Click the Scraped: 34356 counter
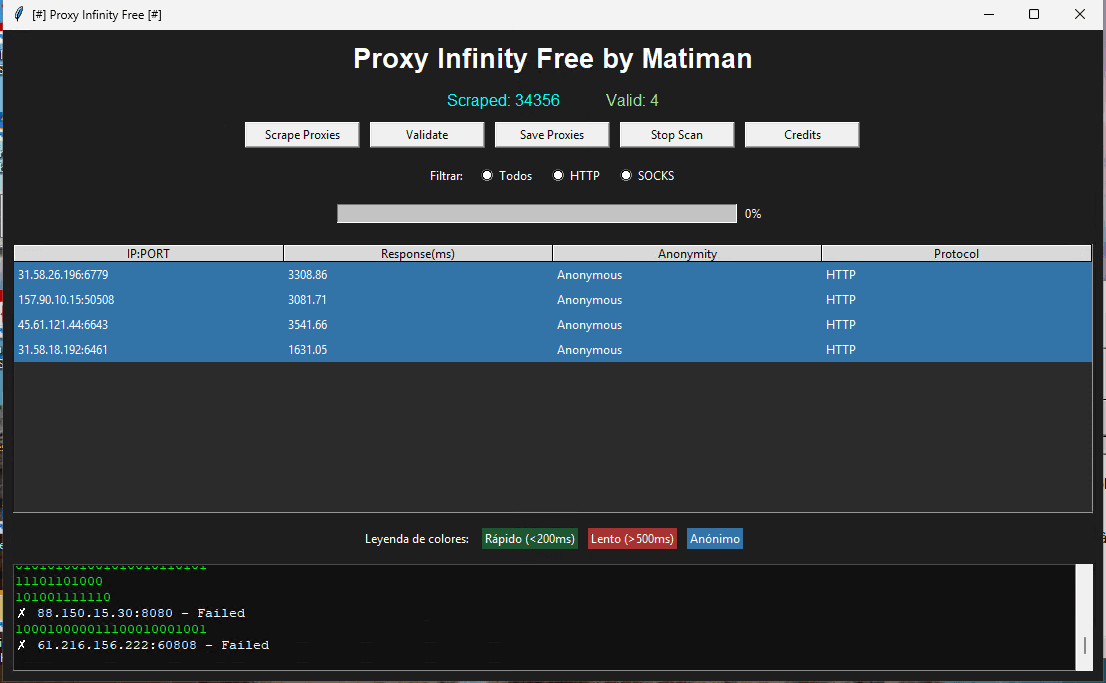The height and width of the screenshot is (683, 1106). coord(503,100)
